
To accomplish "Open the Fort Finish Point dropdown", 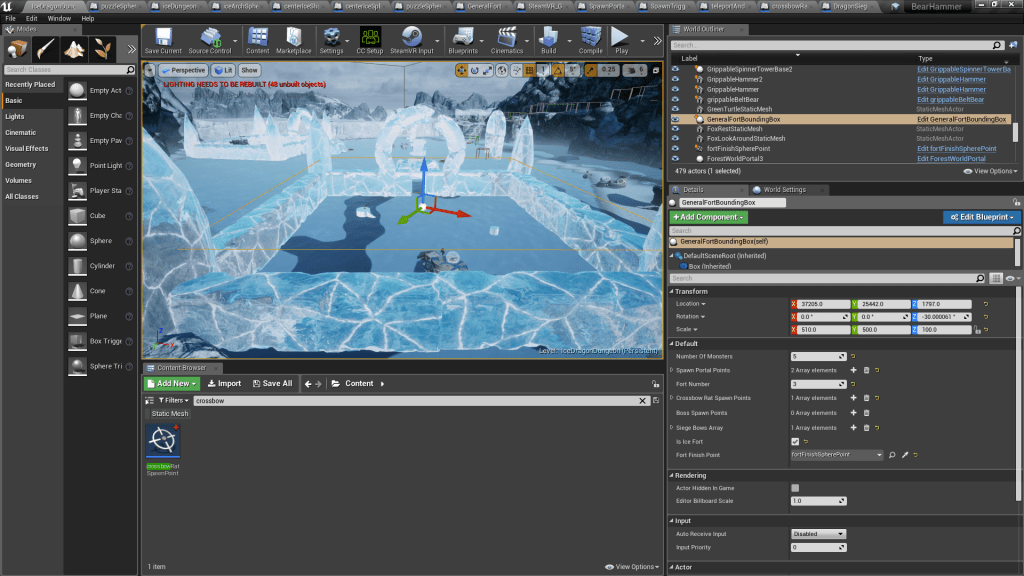I will pos(836,455).
